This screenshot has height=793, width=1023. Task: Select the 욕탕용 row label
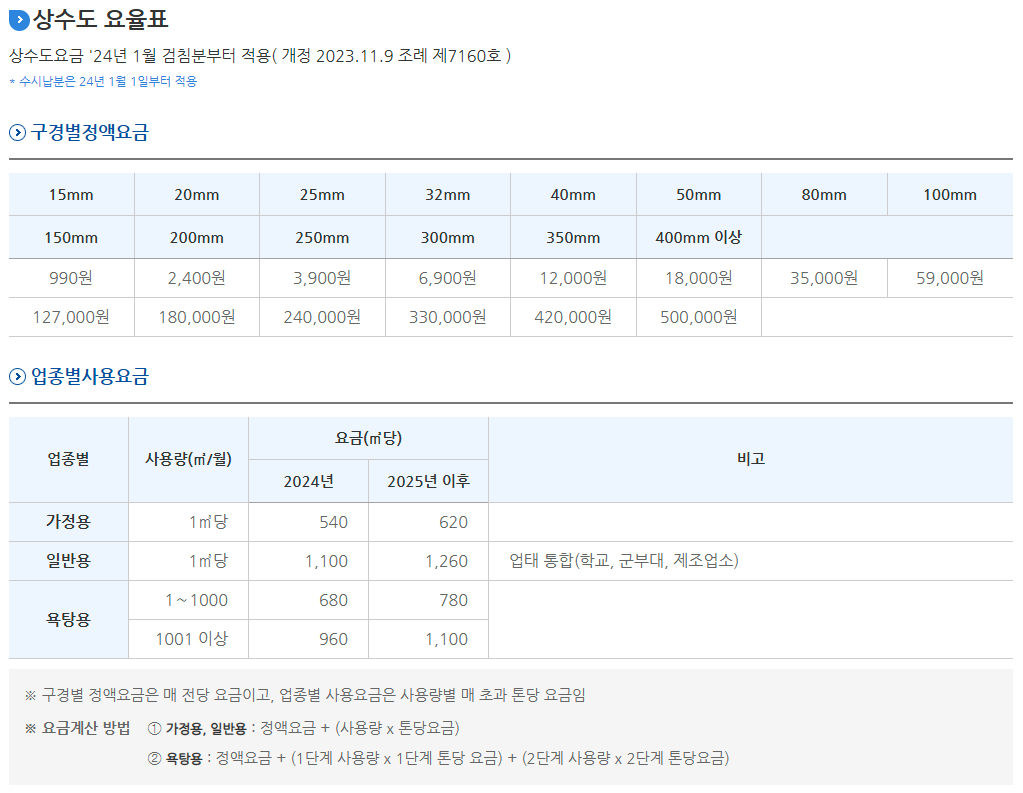click(x=67, y=620)
